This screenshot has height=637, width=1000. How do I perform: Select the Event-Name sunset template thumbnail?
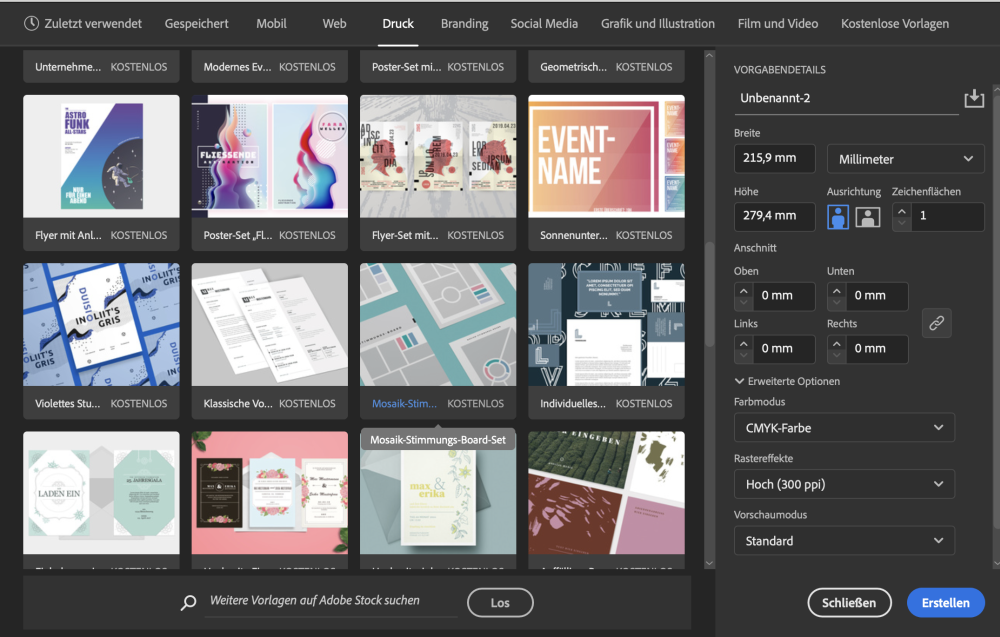click(606, 157)
